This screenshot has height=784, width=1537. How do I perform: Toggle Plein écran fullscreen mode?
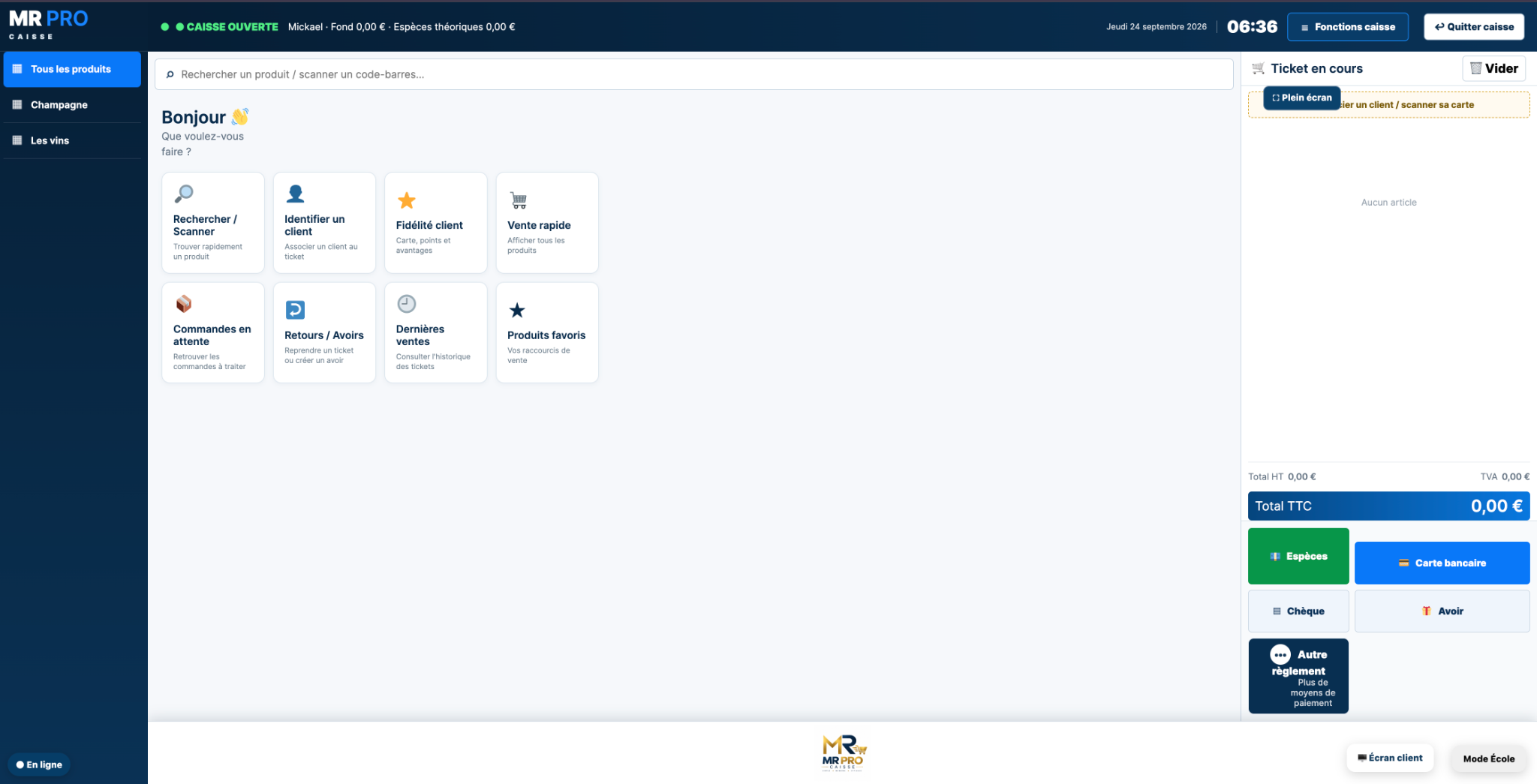(x=1301, y=98)
